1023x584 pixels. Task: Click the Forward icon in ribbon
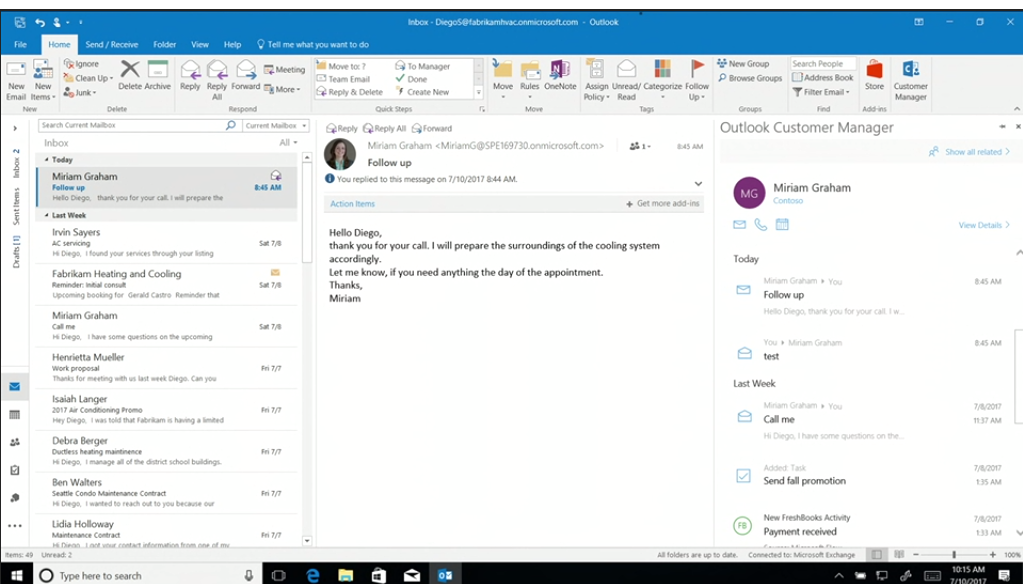(246, 76)
